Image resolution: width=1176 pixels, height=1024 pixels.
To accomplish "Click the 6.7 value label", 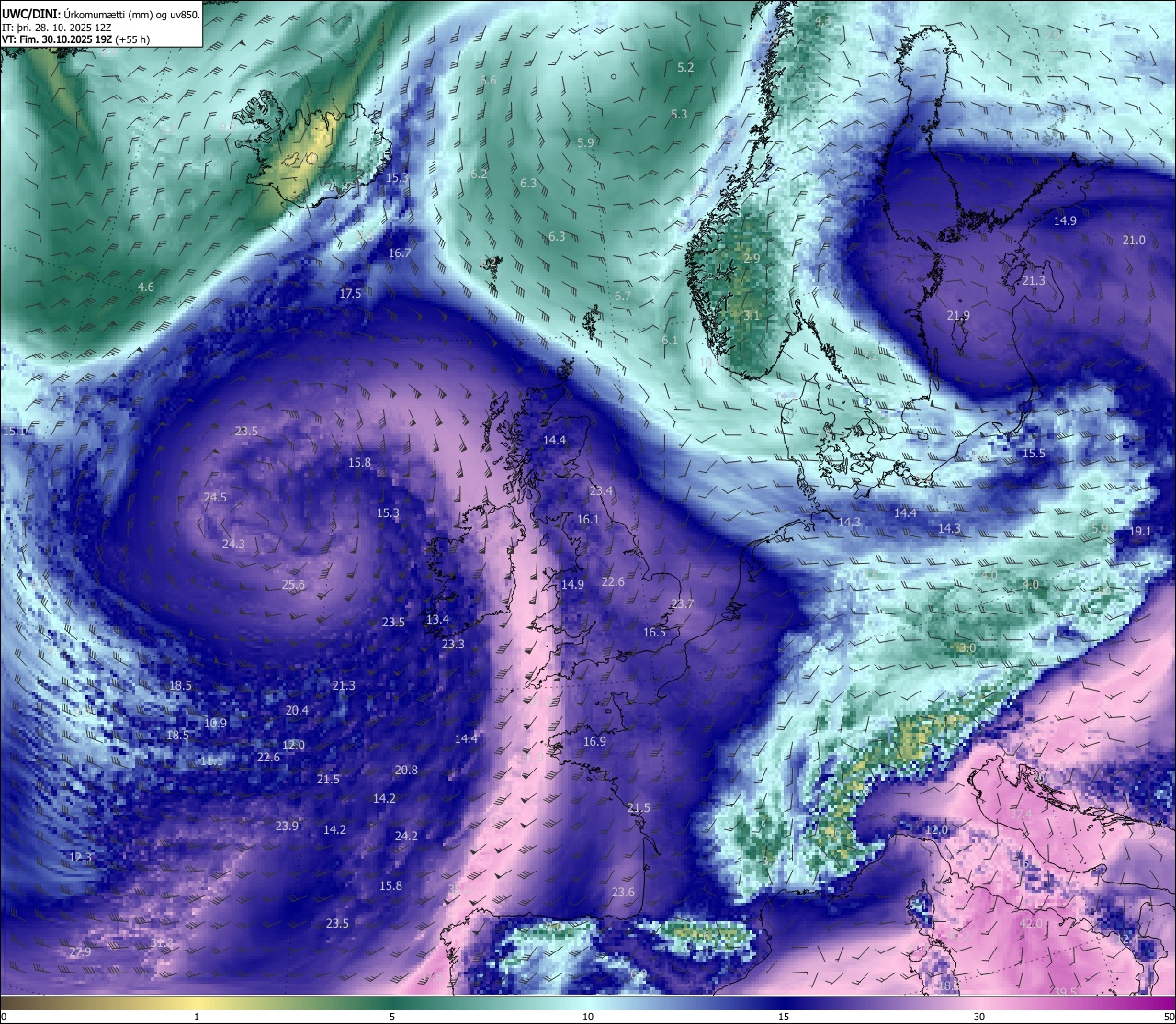I will pyautogui.click(x=623, y=296).
